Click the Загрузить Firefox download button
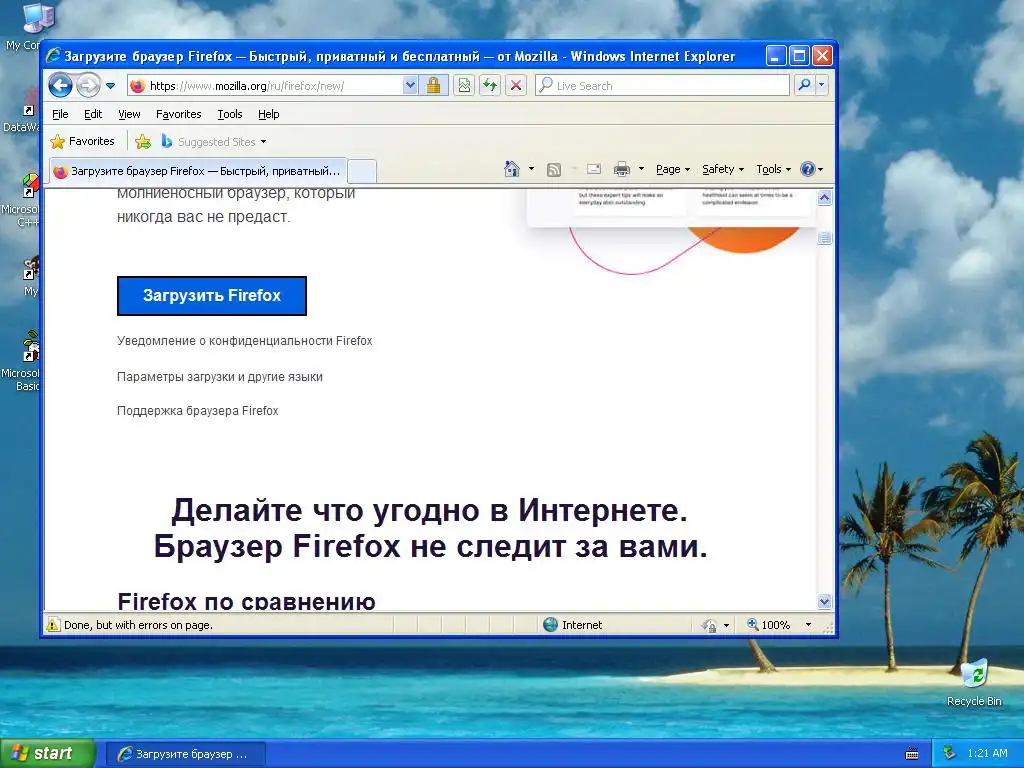The image size is (1024, 768). coord(212,296)
